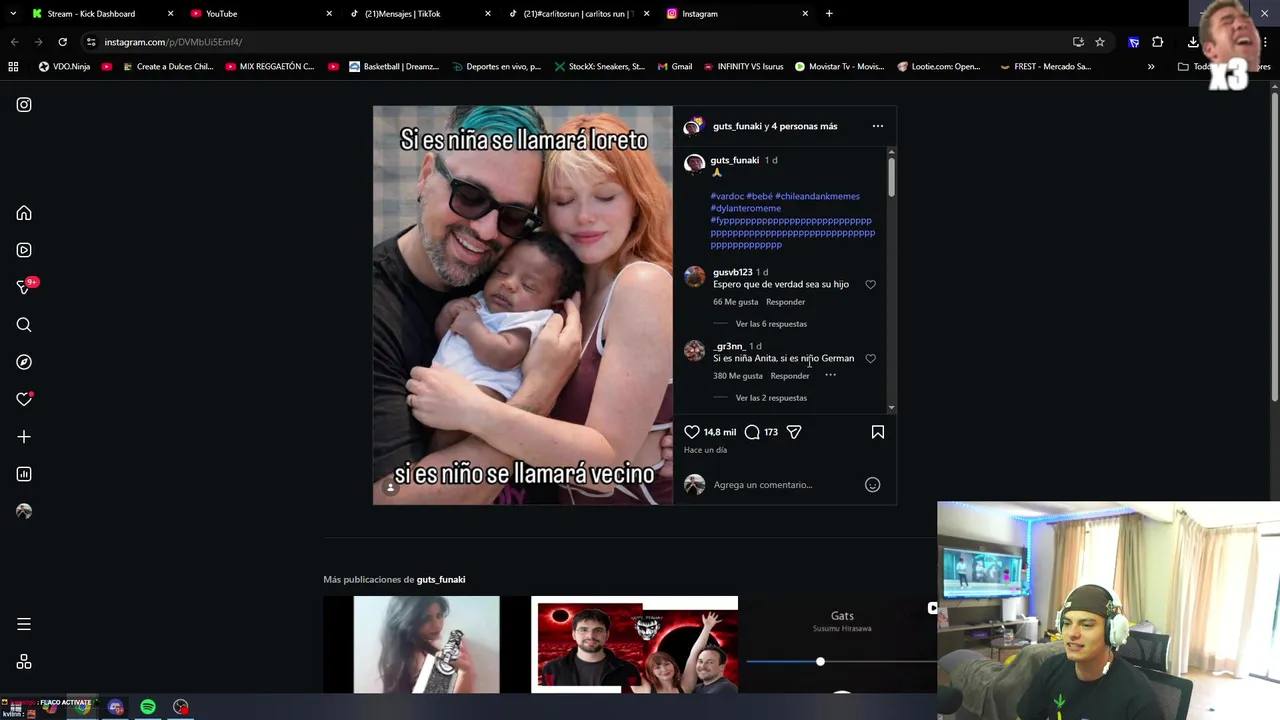Open options for _gr3nn_ comment
This screenshot has width=1280, height=720.
click(830, 375)
